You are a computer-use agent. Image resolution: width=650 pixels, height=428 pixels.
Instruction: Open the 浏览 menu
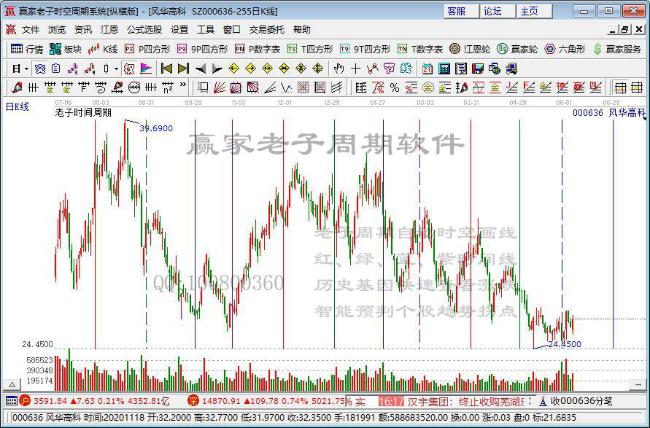[x=56, y=30]
